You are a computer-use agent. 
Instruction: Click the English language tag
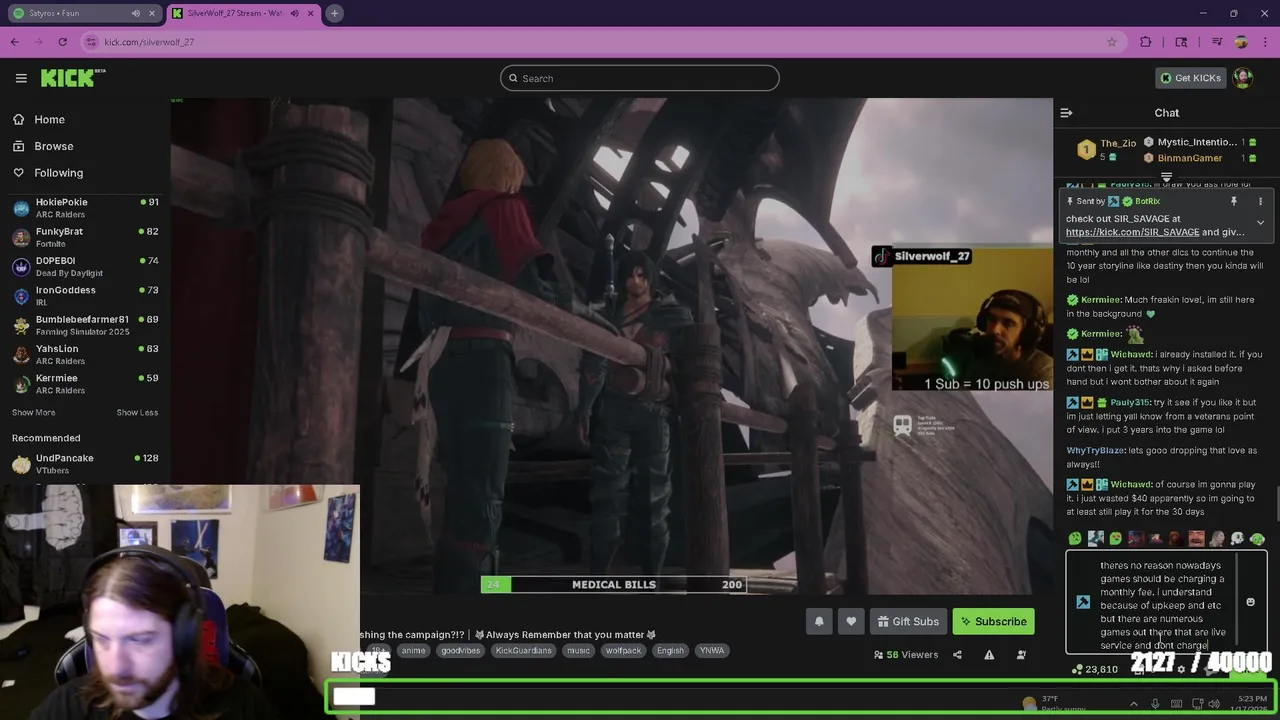click(x=670, y=650)
